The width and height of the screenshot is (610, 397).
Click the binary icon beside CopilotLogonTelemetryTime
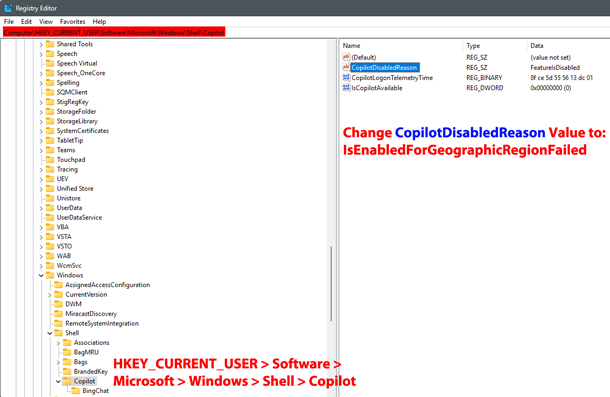(x=346, y=77)
